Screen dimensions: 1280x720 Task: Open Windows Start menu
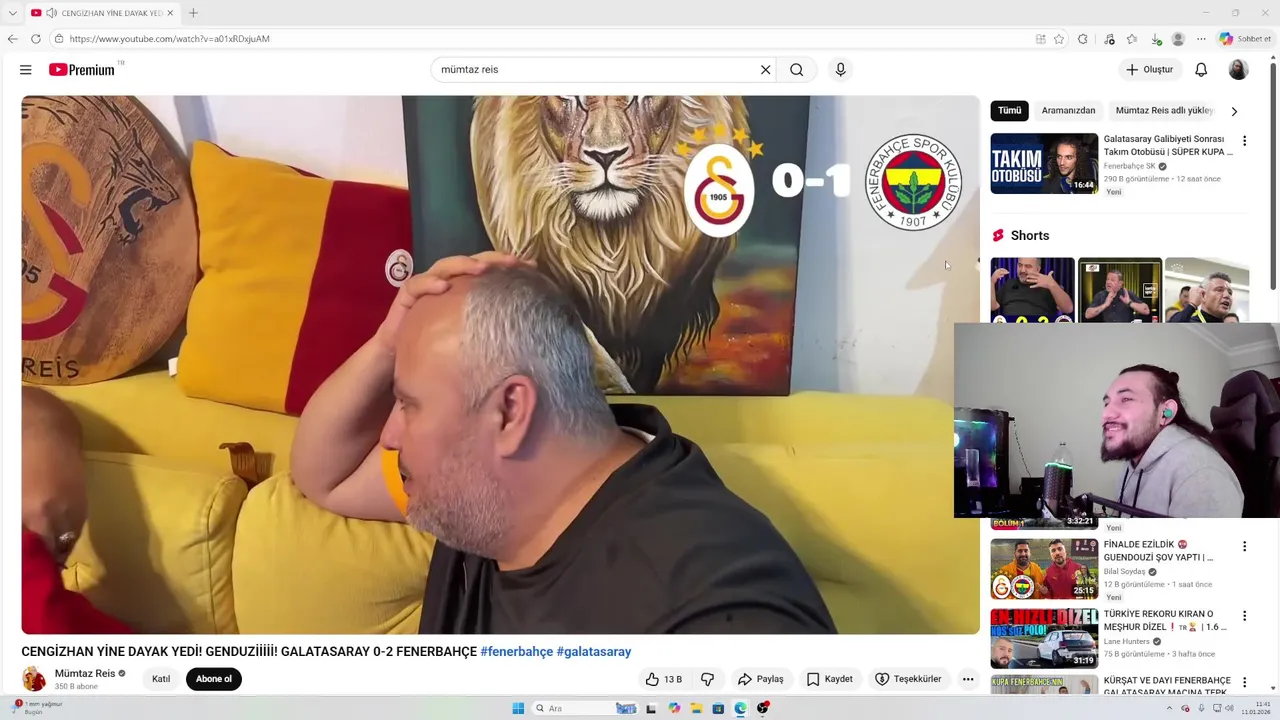(518, 708)
